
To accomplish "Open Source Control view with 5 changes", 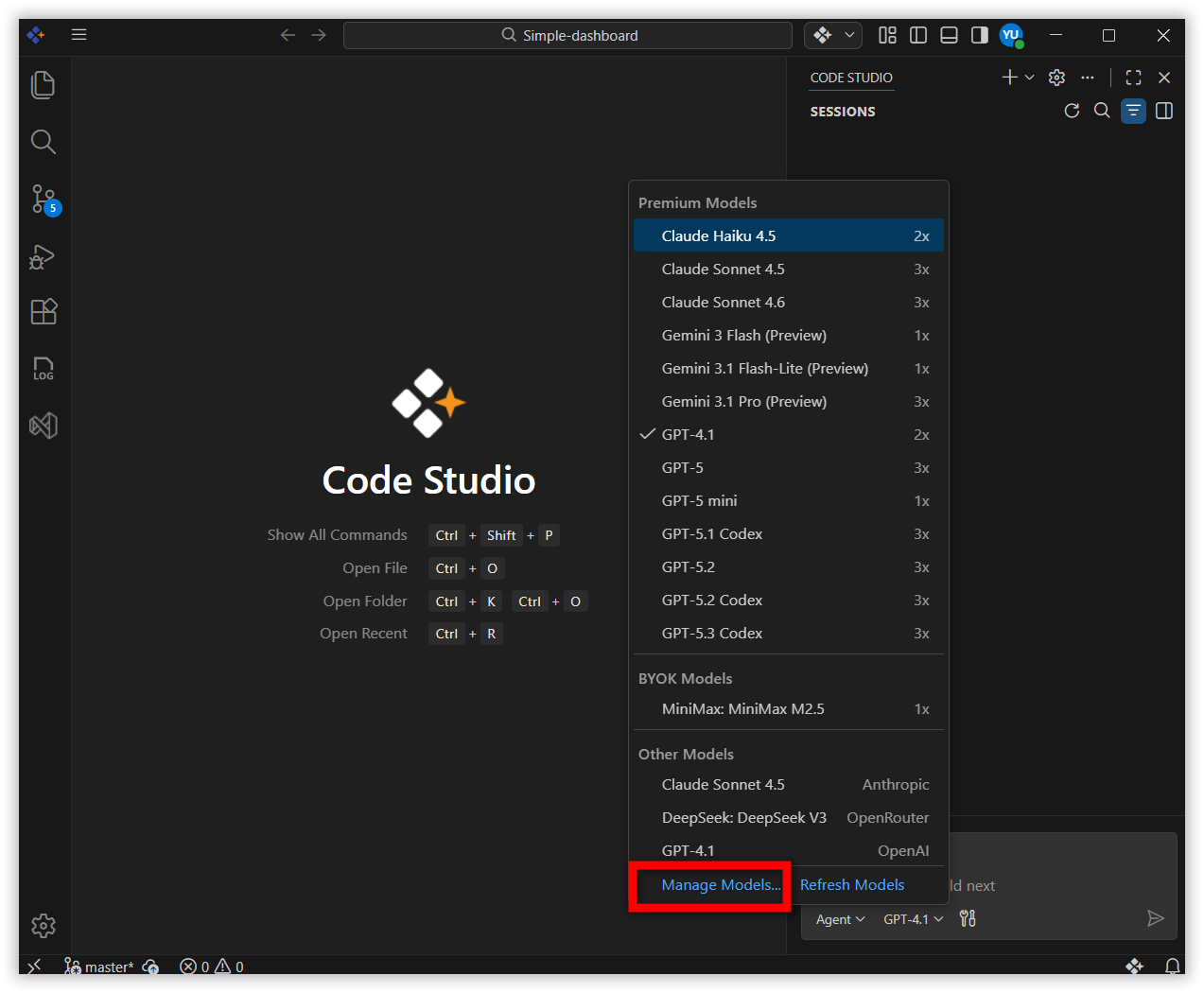I will tap(44, 199).
